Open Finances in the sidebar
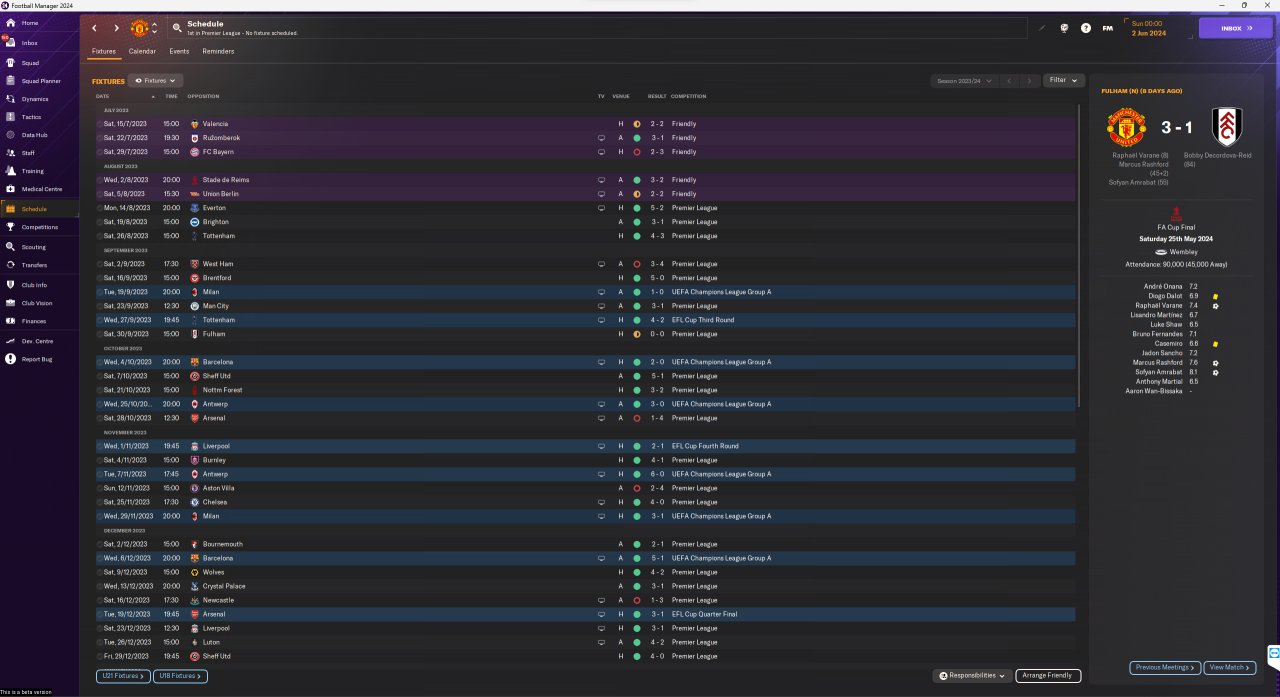The image size is (1280, 697). (x=33, y=321)
